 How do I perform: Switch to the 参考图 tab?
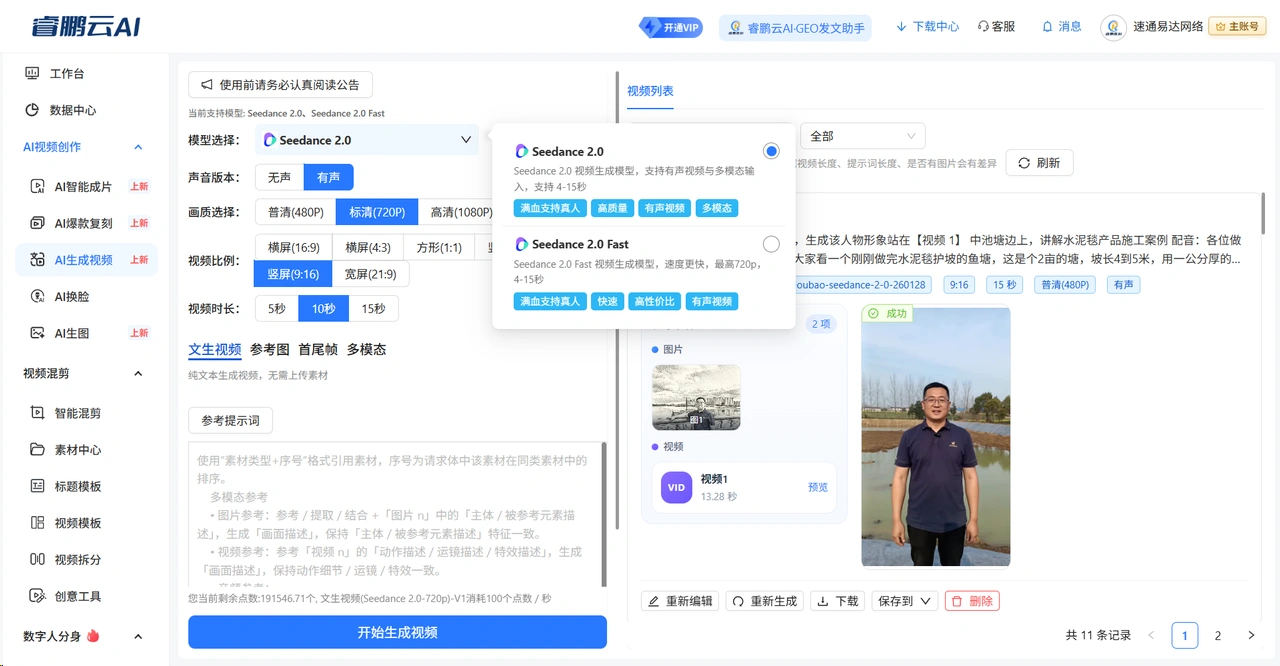[x=270, y=349]
